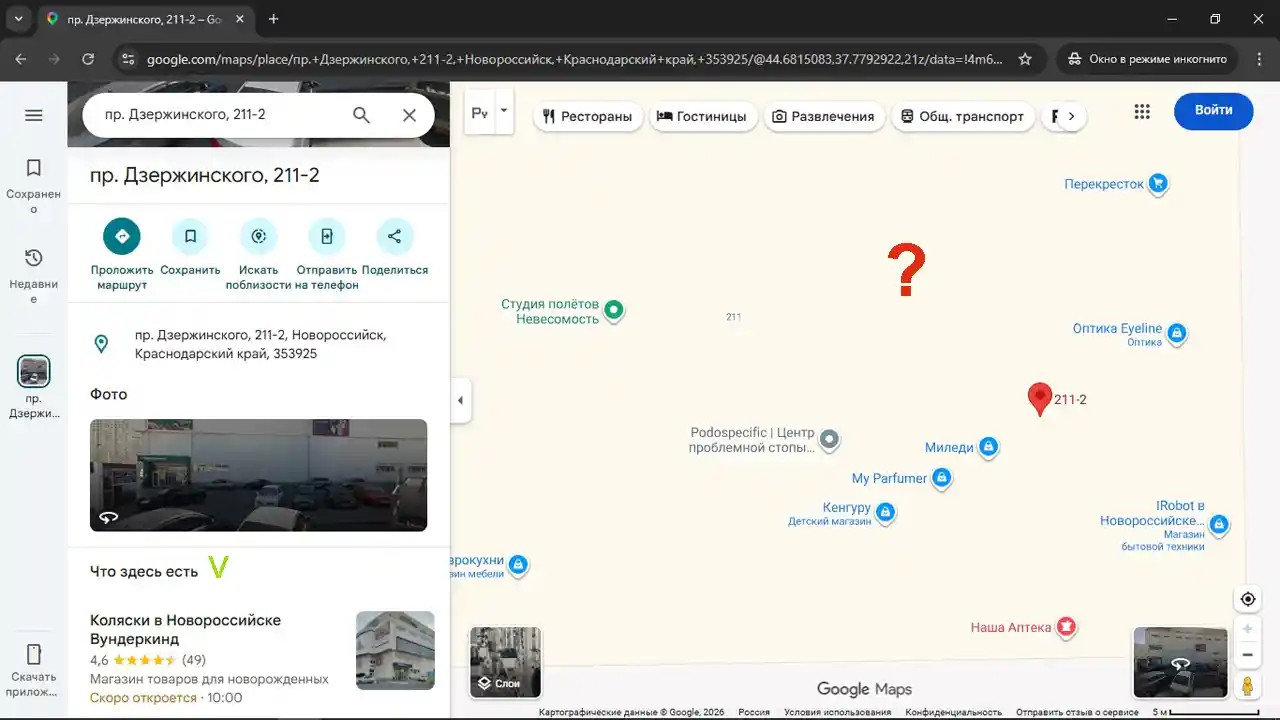Clear the search with the X icon
The image size is (1280, 720).
409,115
